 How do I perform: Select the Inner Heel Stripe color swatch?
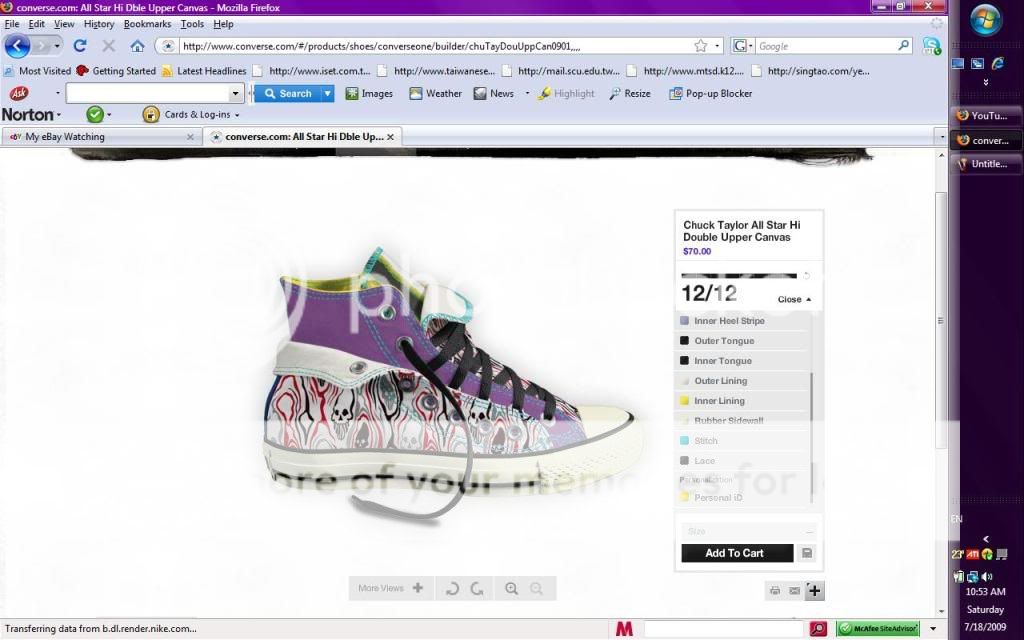[x=684, y=321]
